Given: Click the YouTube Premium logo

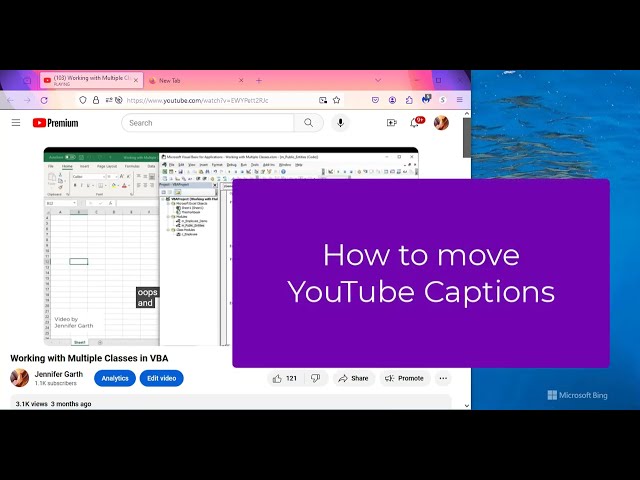Looking at the screenshot, I should click(56, 123).
